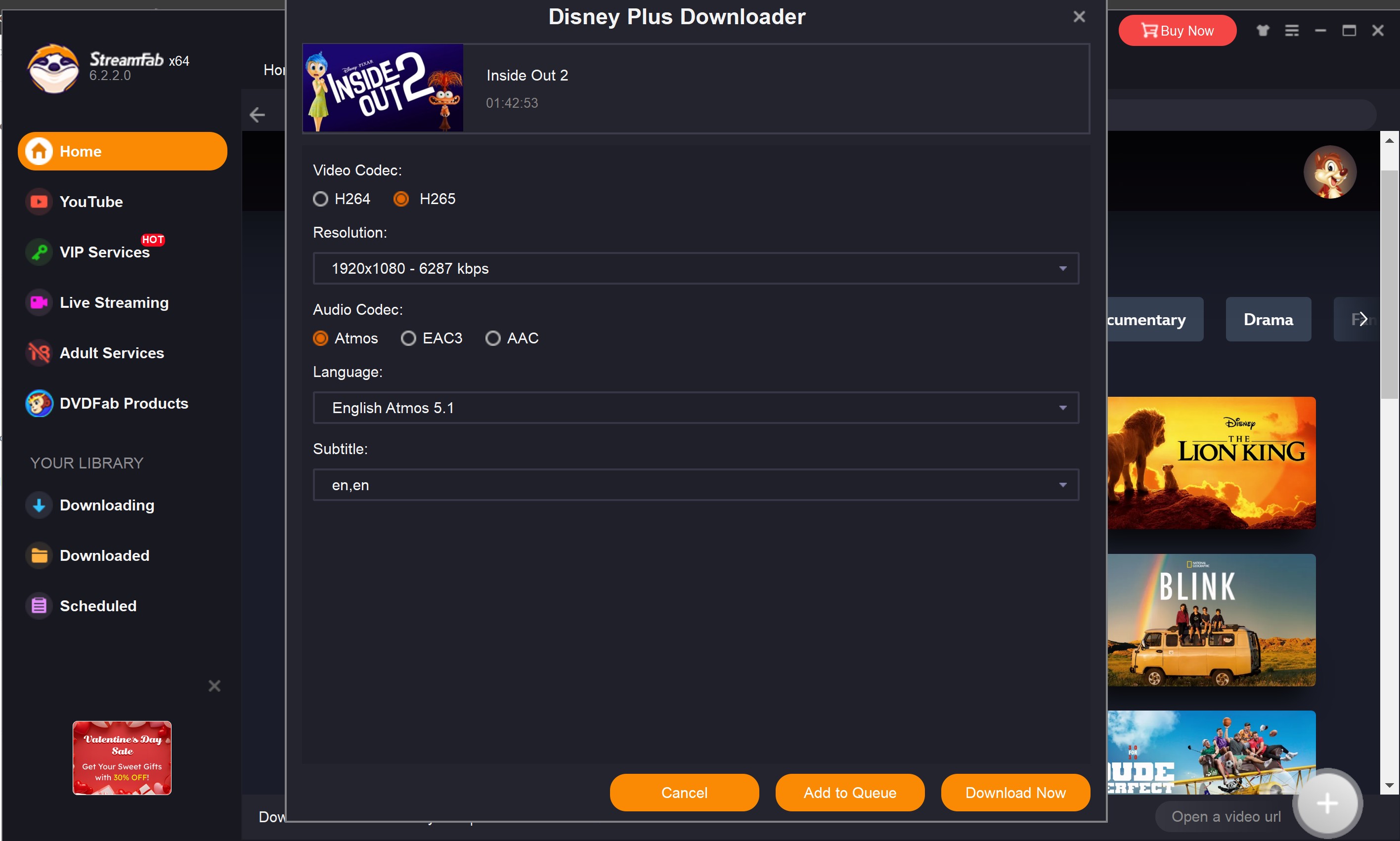Click the scrollbar up arrow
This screenshot has height=841, width=1400.
[1389, 140]
